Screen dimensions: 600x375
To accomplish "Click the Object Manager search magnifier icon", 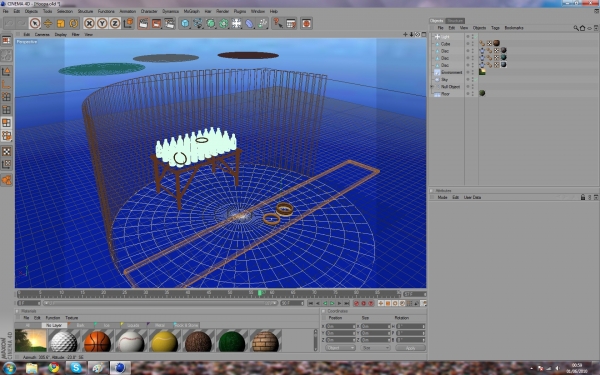I will [x=576, y=28].
